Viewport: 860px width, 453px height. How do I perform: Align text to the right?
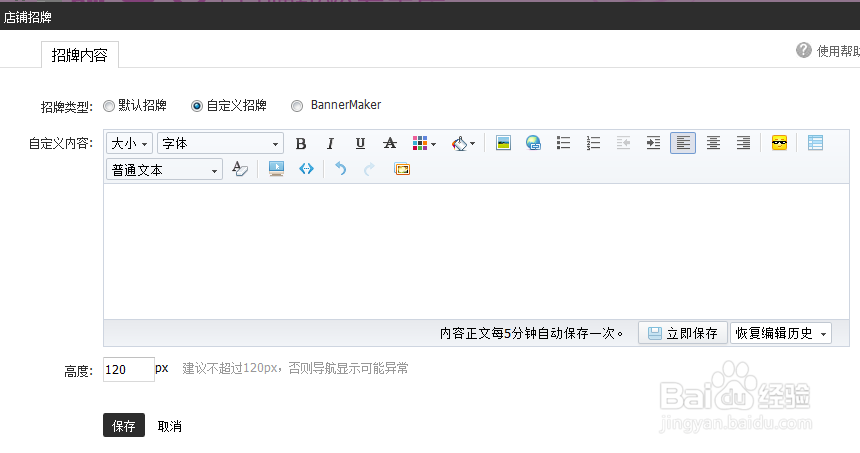click(x=743, y=143)
